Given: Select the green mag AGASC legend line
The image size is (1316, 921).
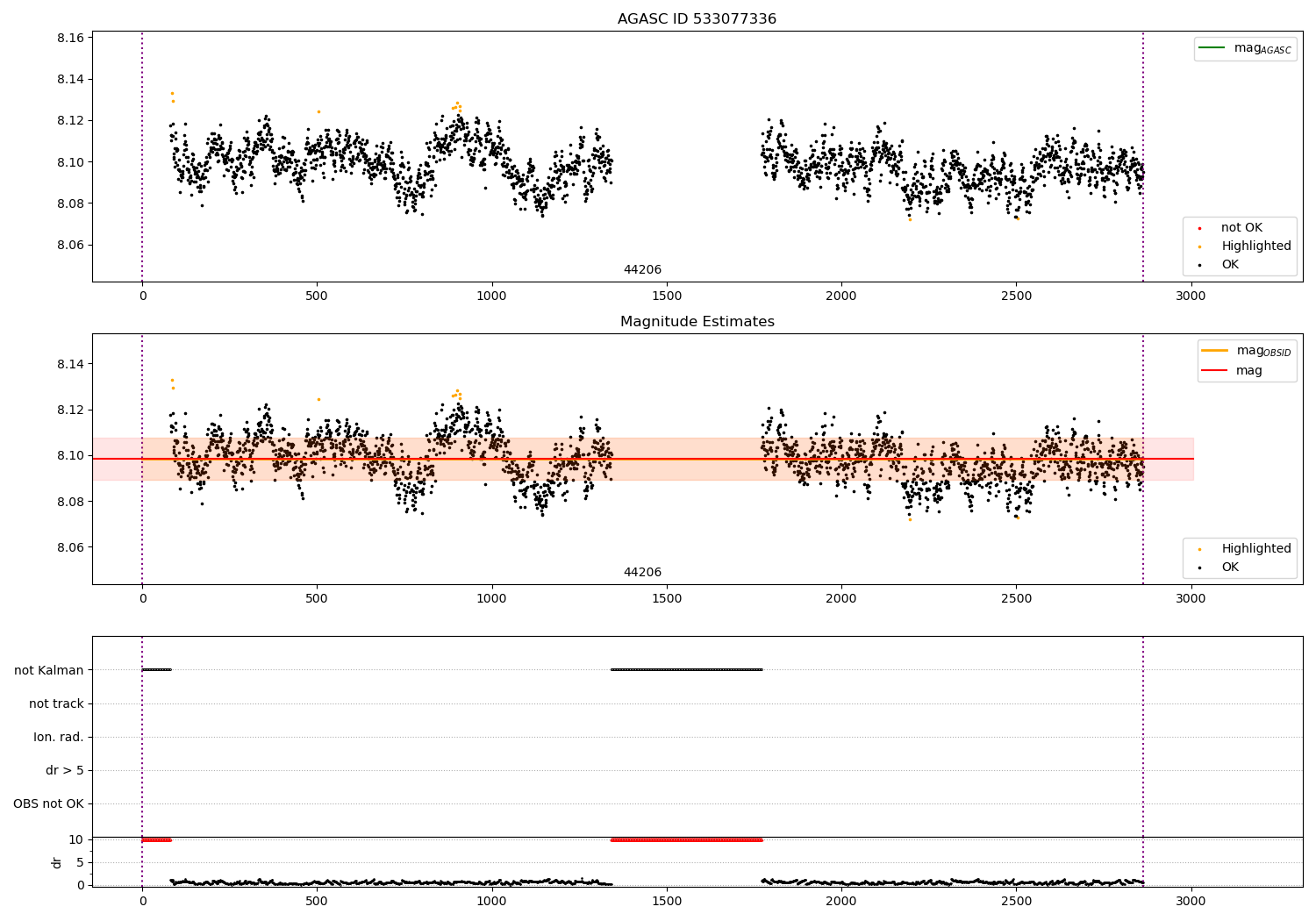Looking at the screenshot, I should tap(1212, 48).
